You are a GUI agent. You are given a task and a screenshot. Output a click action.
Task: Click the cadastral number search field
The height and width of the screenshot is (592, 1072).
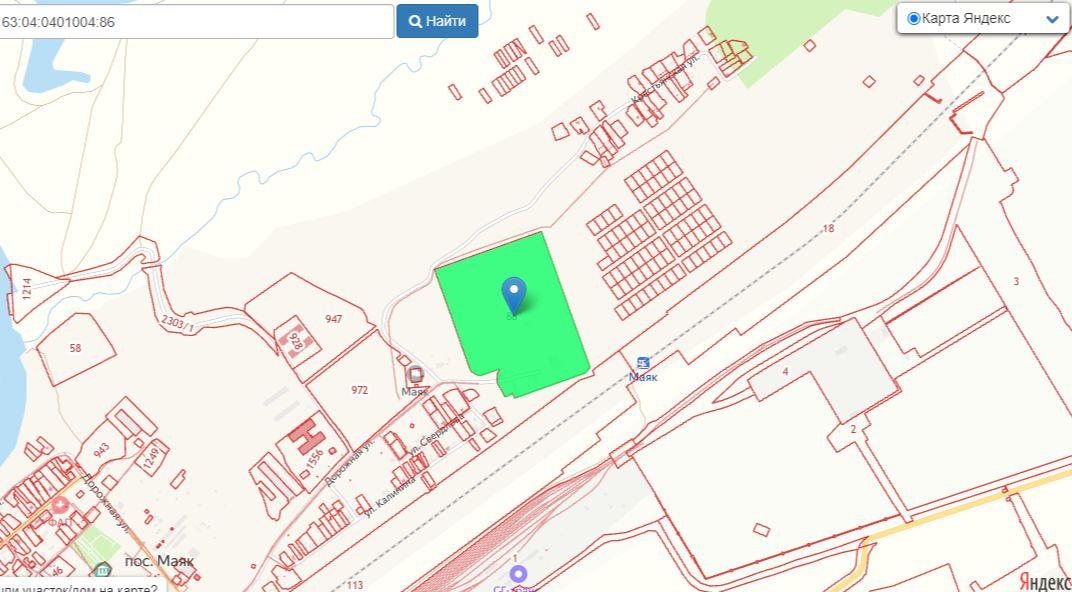tap(194, 22)
